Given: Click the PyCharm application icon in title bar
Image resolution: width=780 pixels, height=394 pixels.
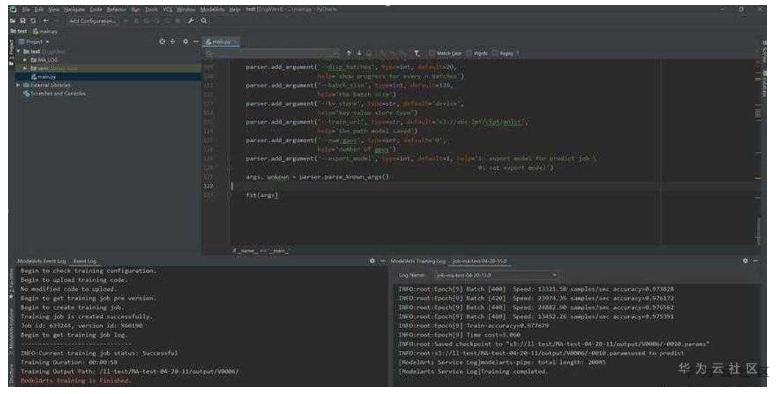Looking at the screenshot, I should [x=13, y=9].
